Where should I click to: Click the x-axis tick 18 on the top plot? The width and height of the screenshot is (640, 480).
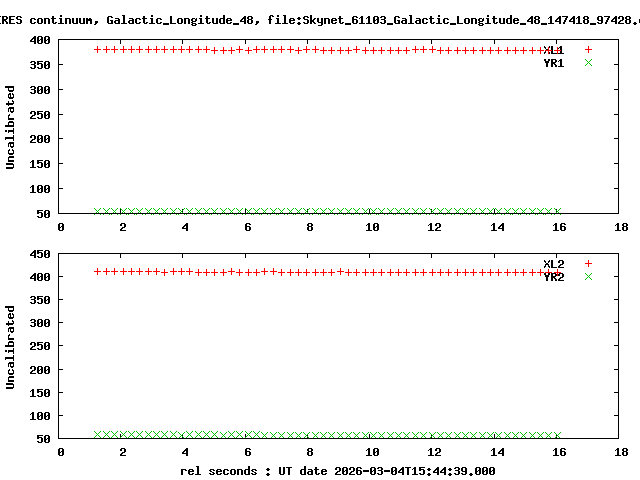tap(619, 227)
